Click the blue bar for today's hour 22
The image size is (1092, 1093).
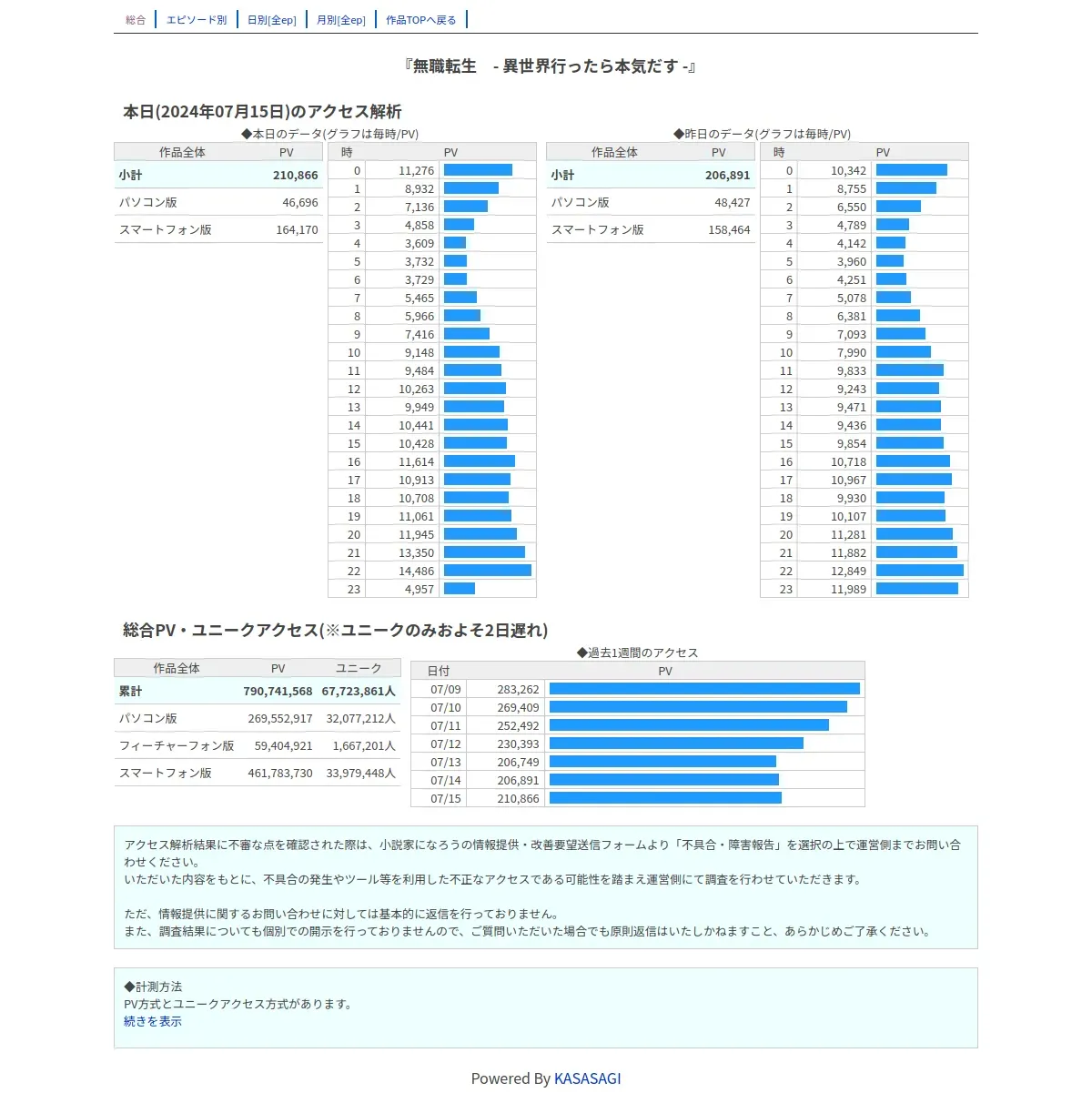pyautogui.click(x=488, y=571)
